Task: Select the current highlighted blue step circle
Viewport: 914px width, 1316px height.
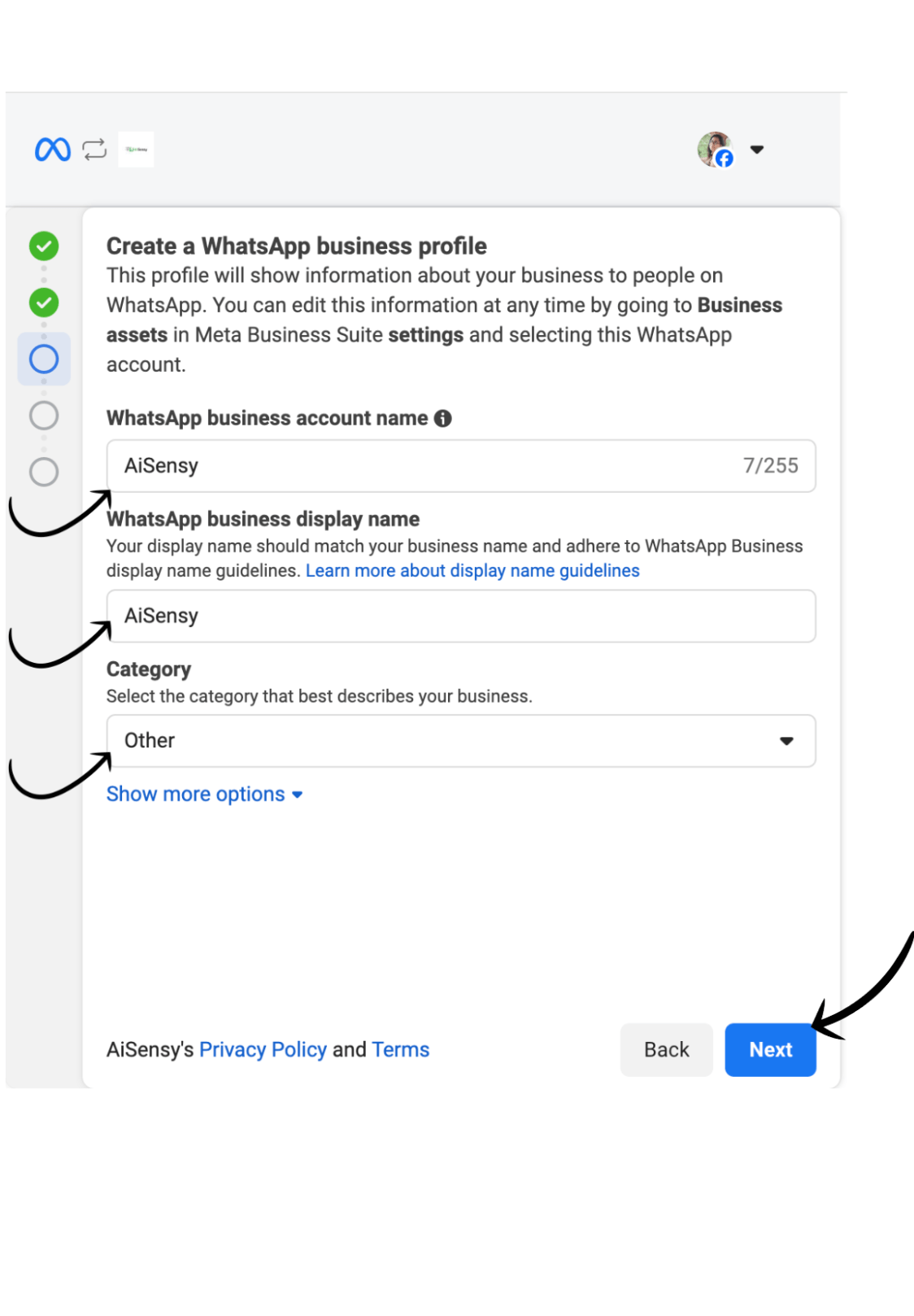Action: [x=44, y=359]
